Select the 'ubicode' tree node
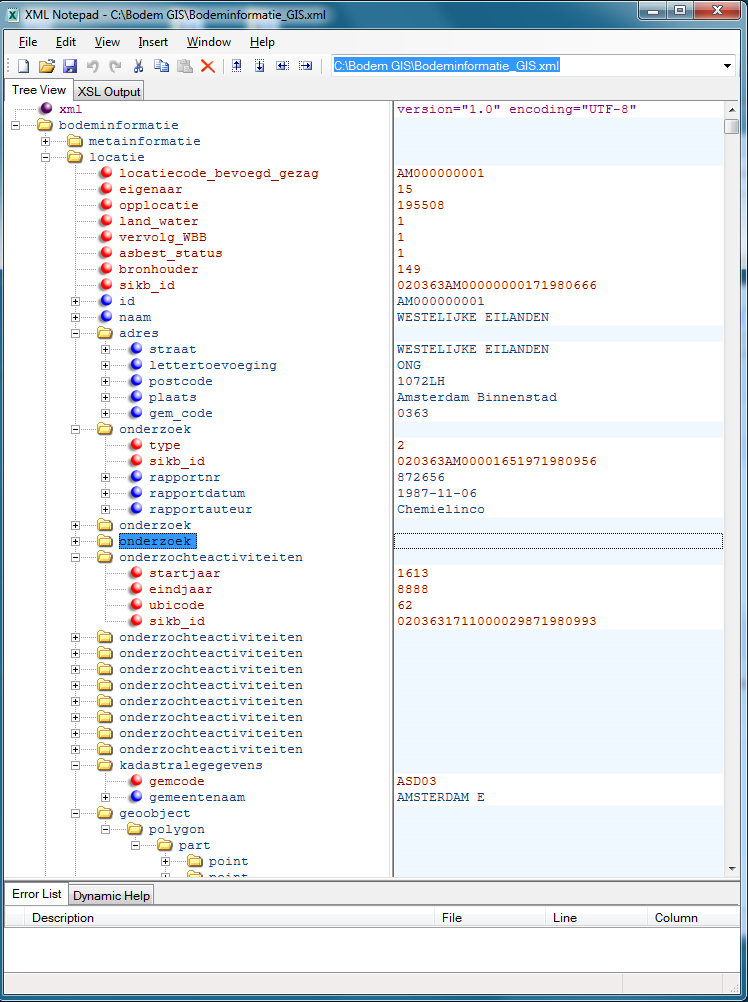 point(176,605)
